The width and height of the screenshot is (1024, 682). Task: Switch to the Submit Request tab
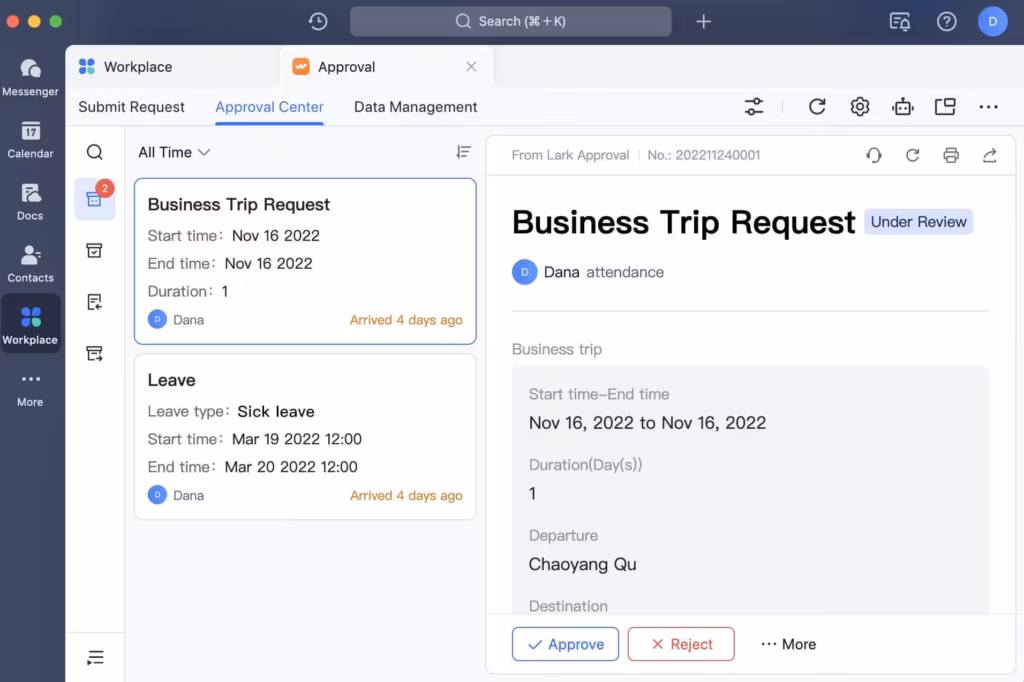click(x=131, y=107)
